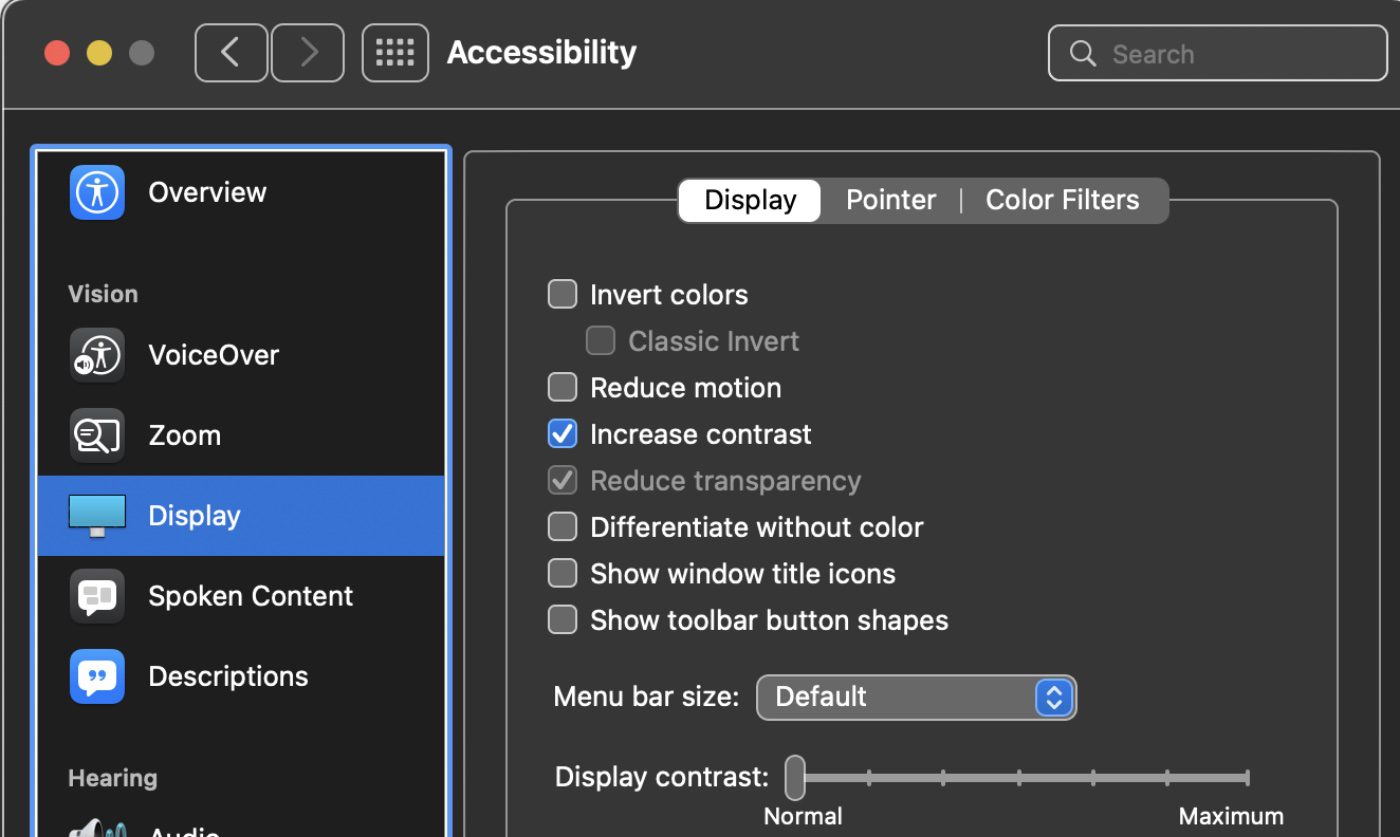1400x837 pixels.
Task: Select the Descriptions quote bubble icon
Action: click(97, 677)
